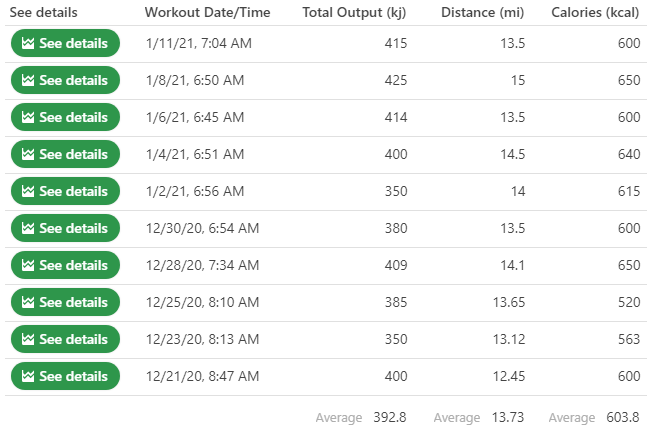The image size is (656, 436).
Task: Click chart icon for 1/4/21 workout
Action: 28,155
